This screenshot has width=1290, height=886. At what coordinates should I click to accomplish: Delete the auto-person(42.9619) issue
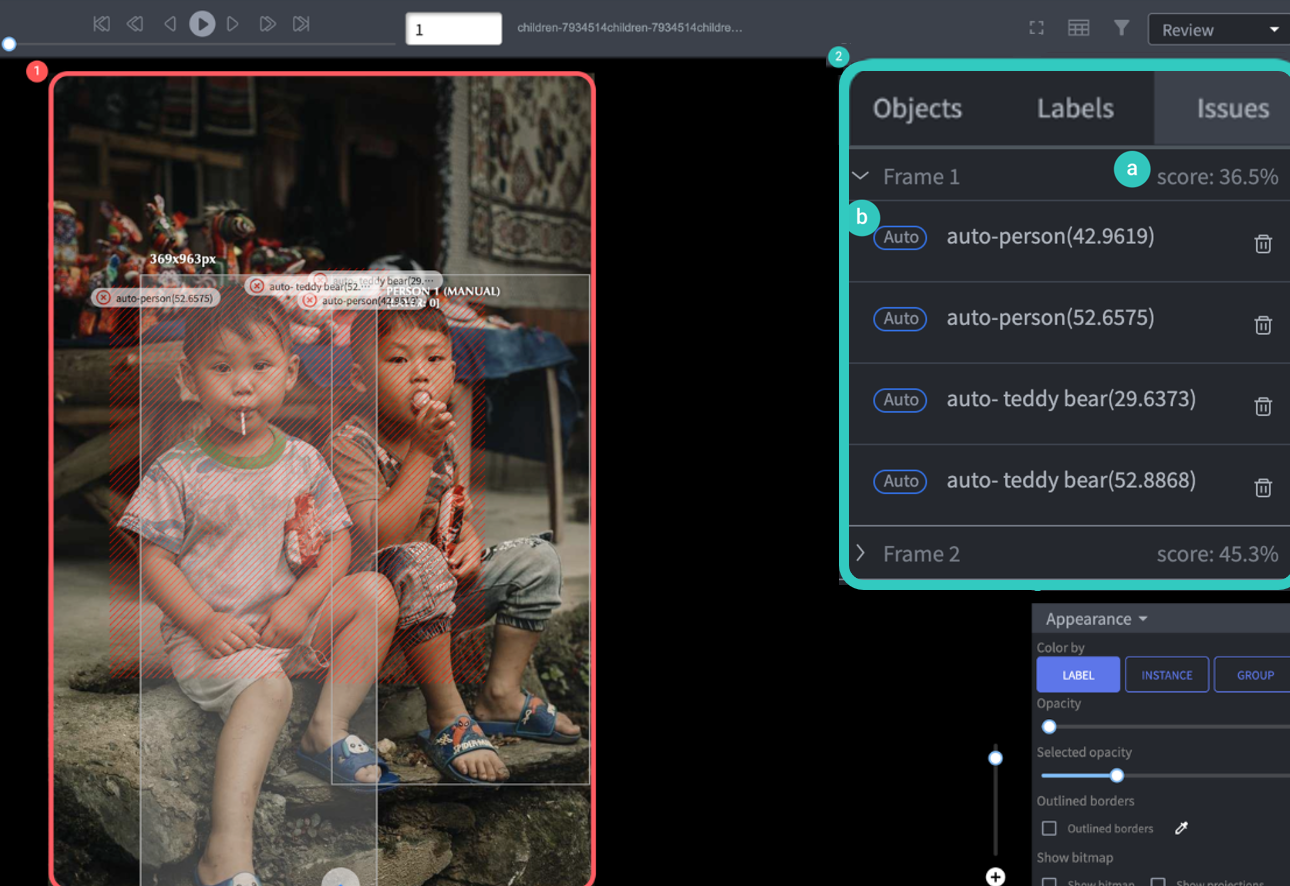[1263, 243]
